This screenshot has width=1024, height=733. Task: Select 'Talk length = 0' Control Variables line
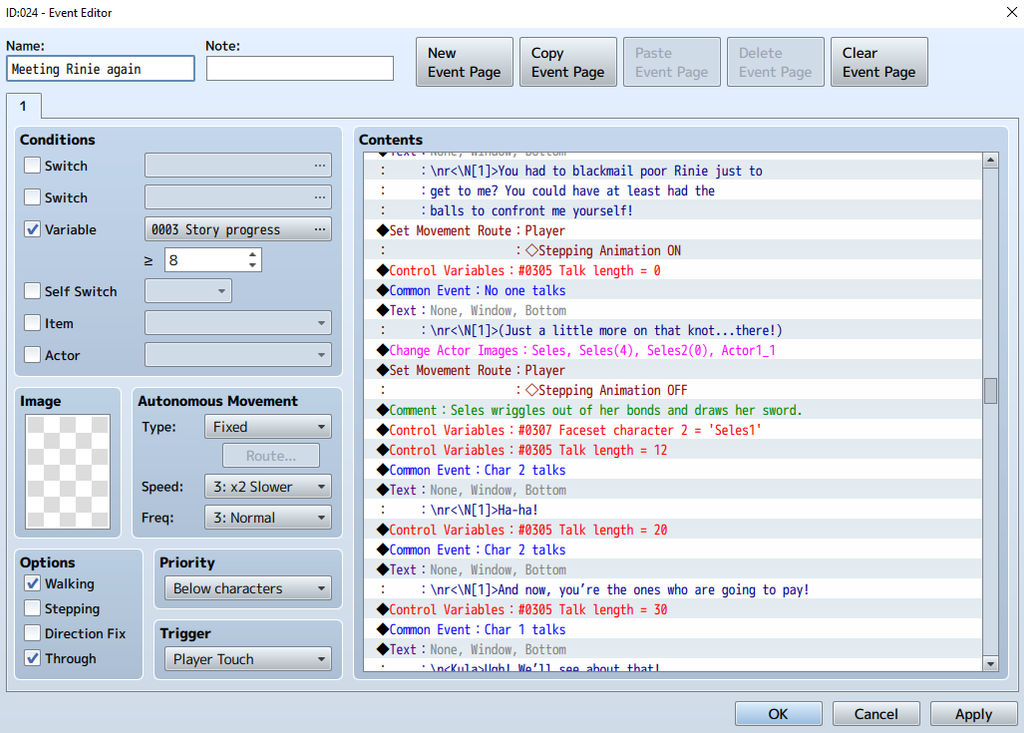pyautogui.click(x=673, y=270)
